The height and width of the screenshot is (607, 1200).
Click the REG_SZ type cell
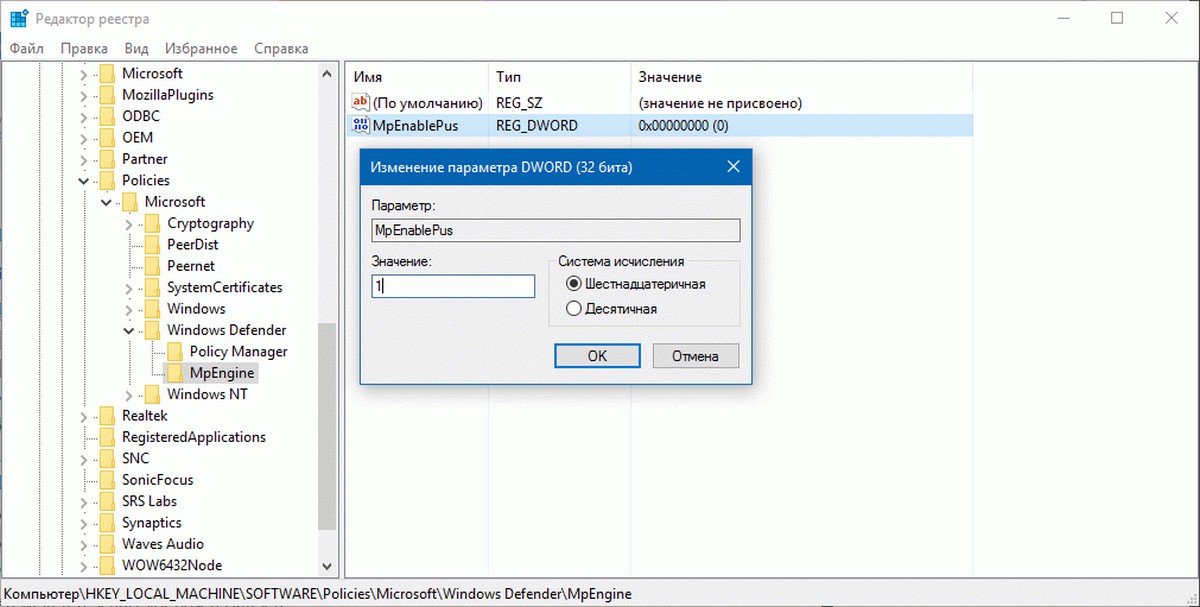click(x=518, y=103)
